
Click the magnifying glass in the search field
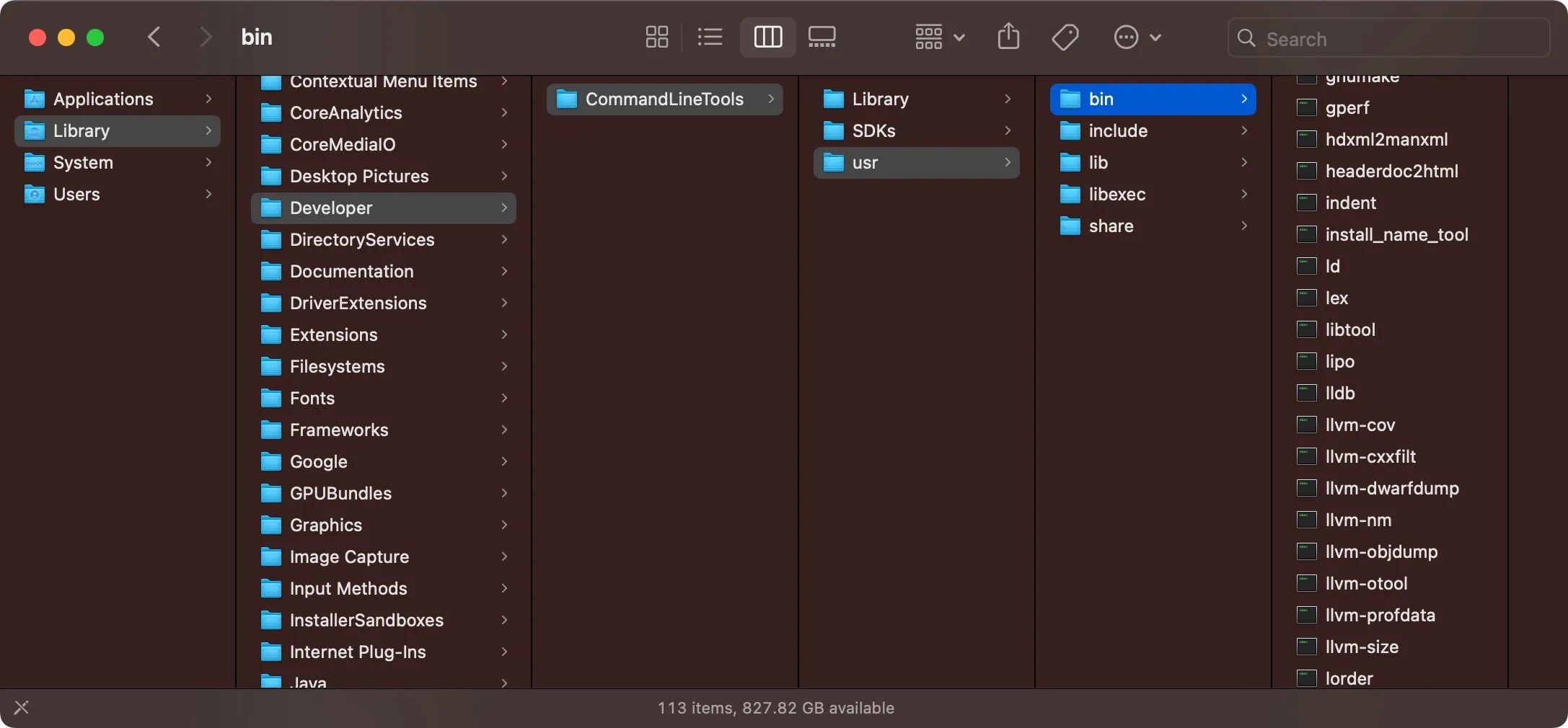[1245, 39]
